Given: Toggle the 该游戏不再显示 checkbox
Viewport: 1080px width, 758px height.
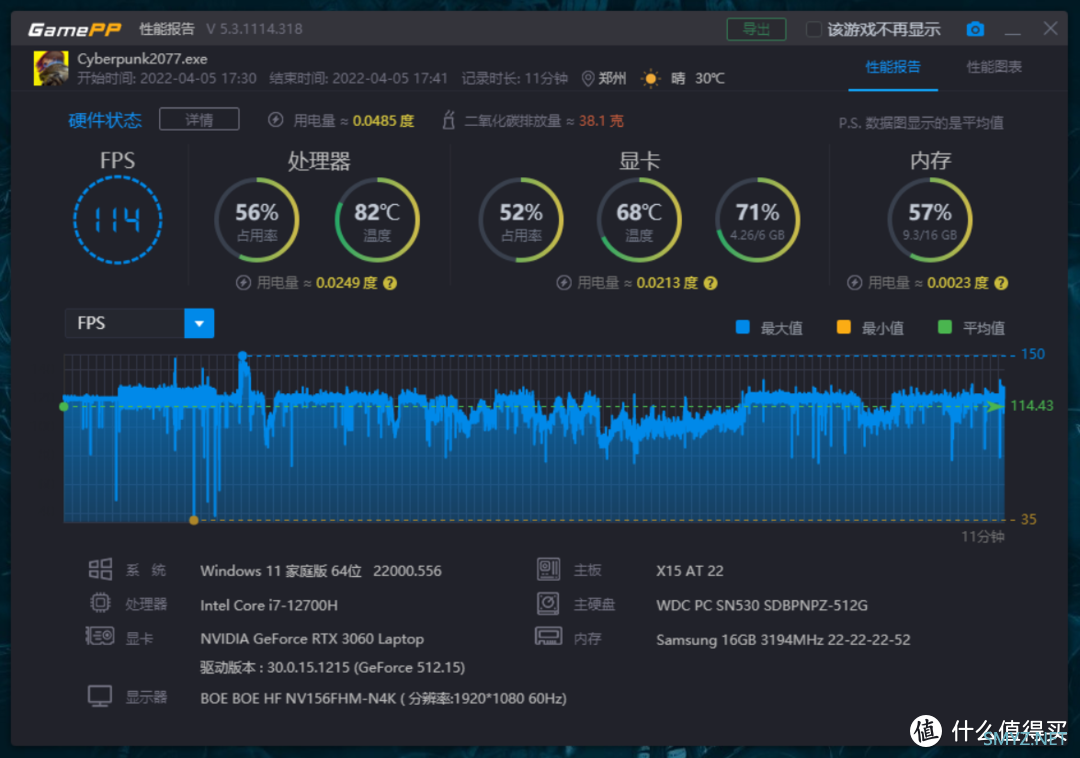Looking at the screenshot, I should (x=813, y=30).
